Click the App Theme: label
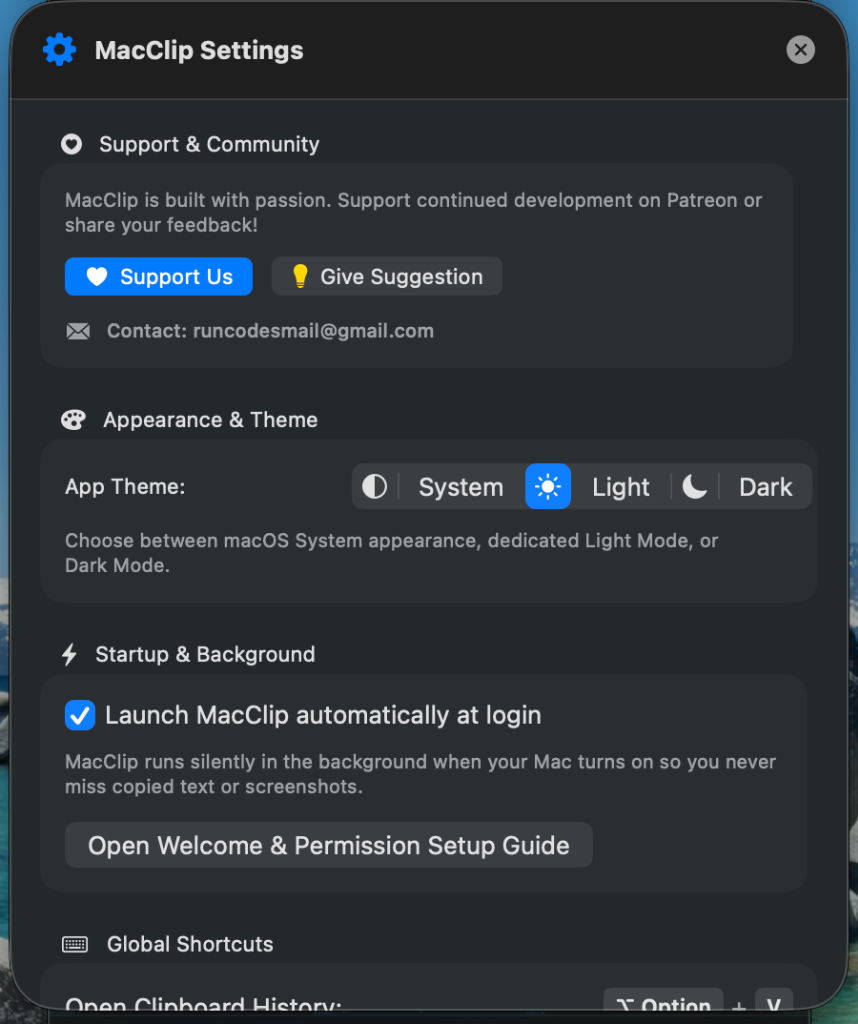The image size is (858, 1024). point(125,487)
